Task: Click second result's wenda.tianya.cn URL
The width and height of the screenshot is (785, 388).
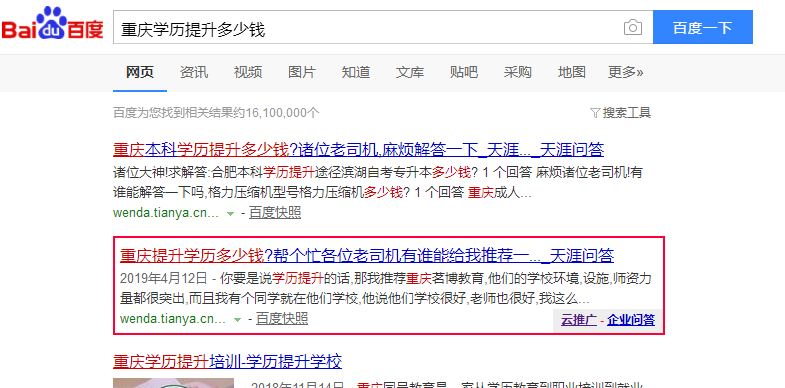Action: 173,318
